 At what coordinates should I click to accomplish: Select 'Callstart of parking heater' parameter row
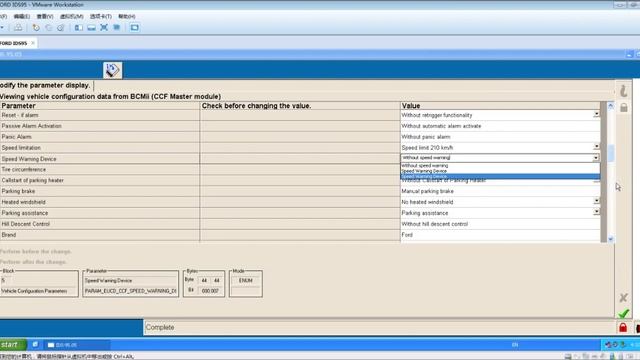click(x=100, y=180)
